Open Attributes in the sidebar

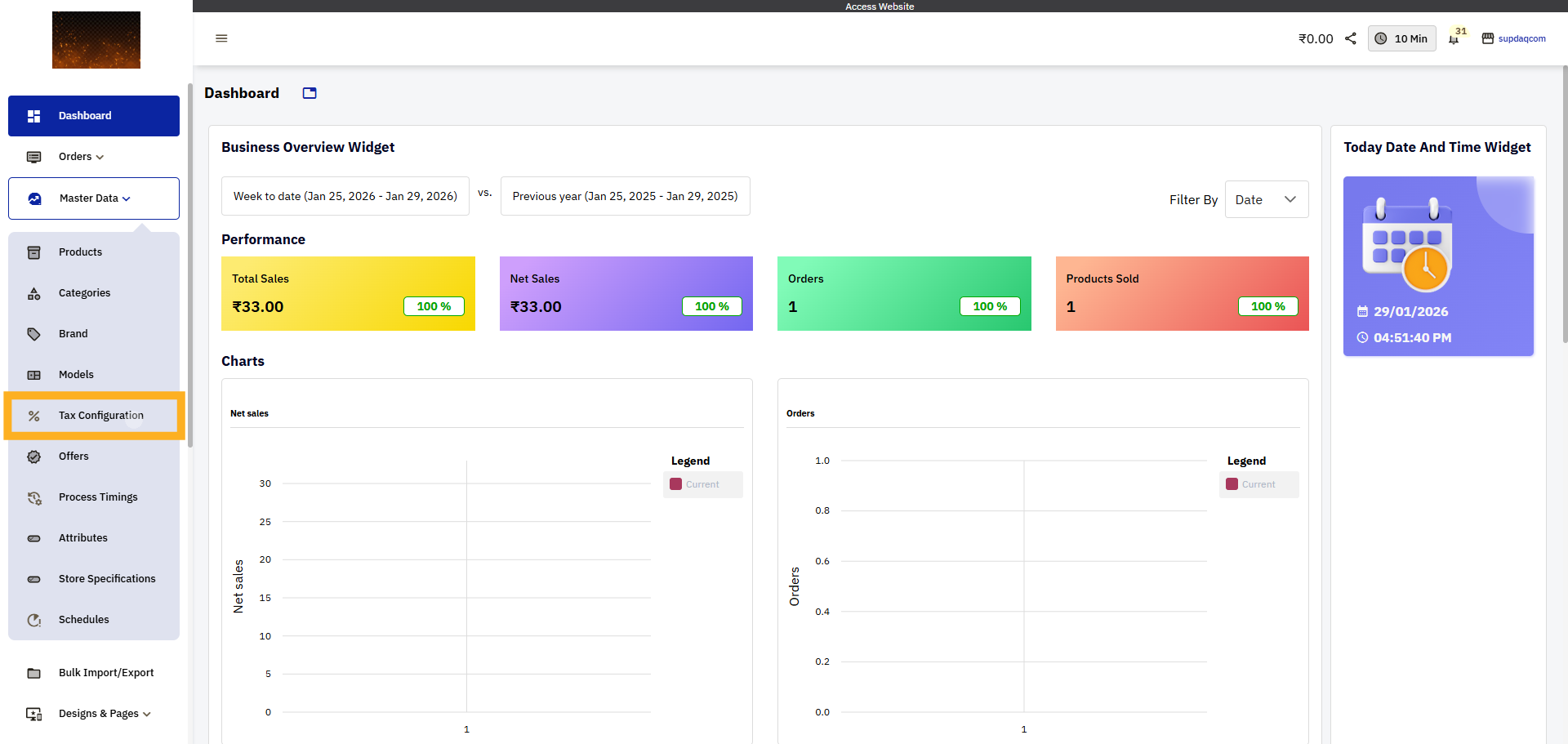pyautogui.click(x=94, y=538)
